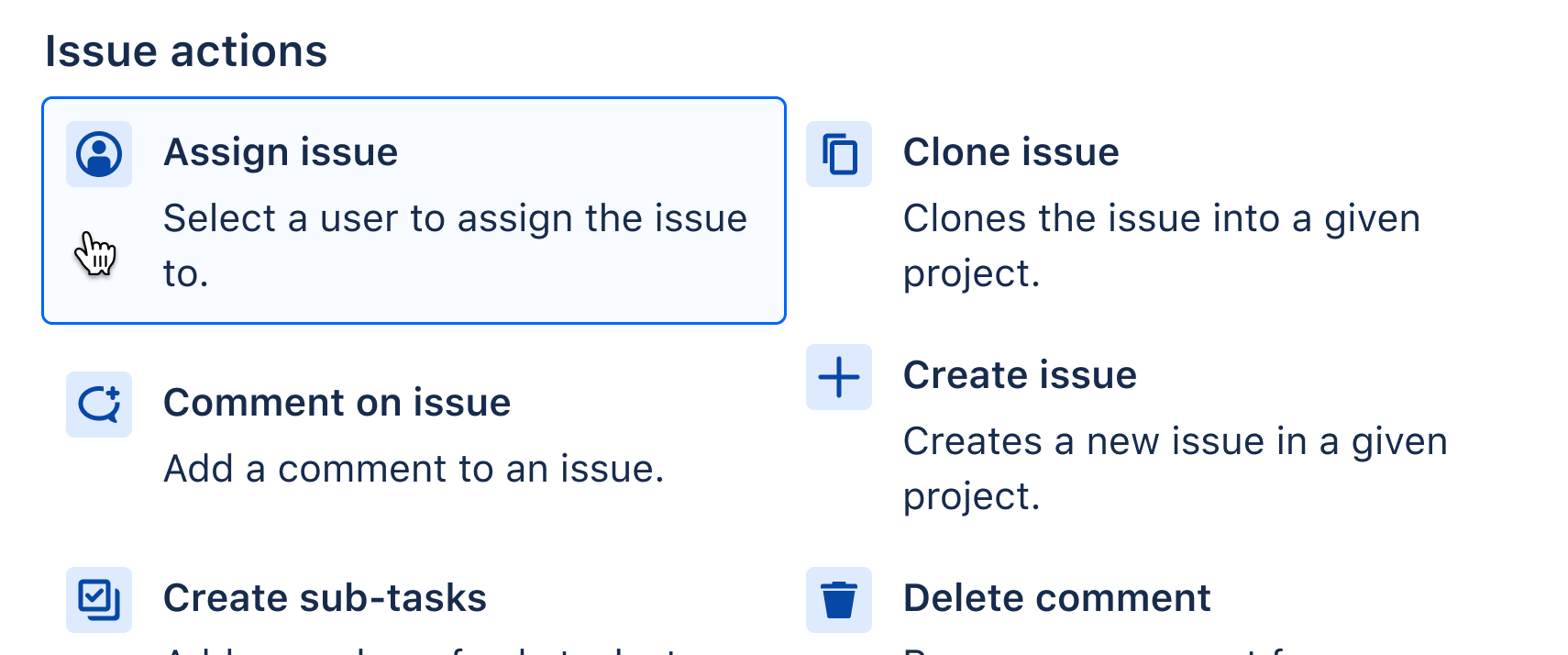Viewport: 1568px width, 655px height.
Task: Click the comment bubble icon
Action: [x=99, y=405]
